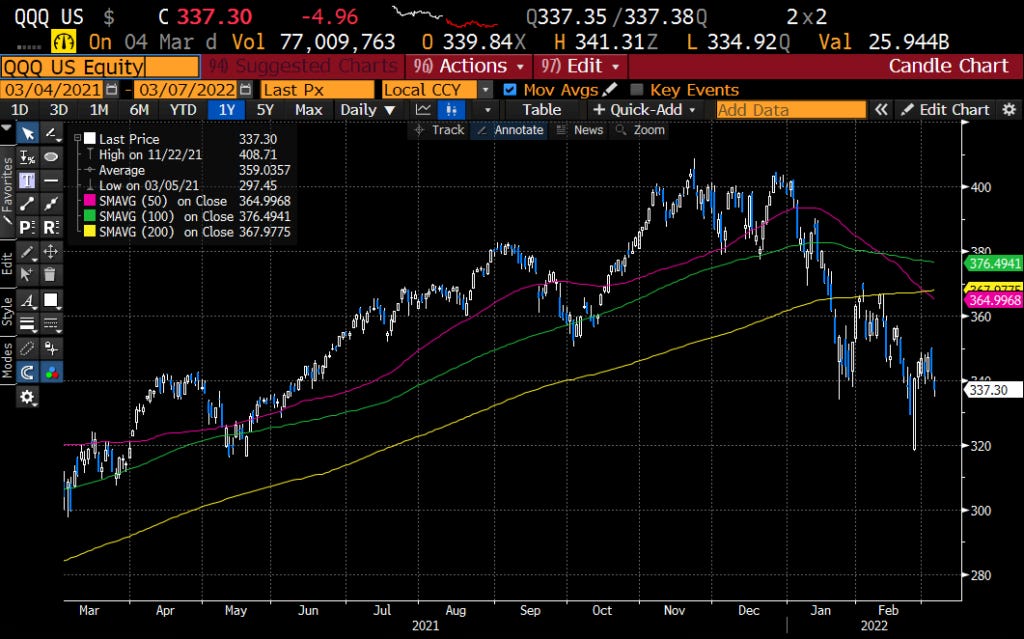This screenshot has height=639, width=1024.
Task: Click the Add Data input field
Action: click(x=791, y=110)
